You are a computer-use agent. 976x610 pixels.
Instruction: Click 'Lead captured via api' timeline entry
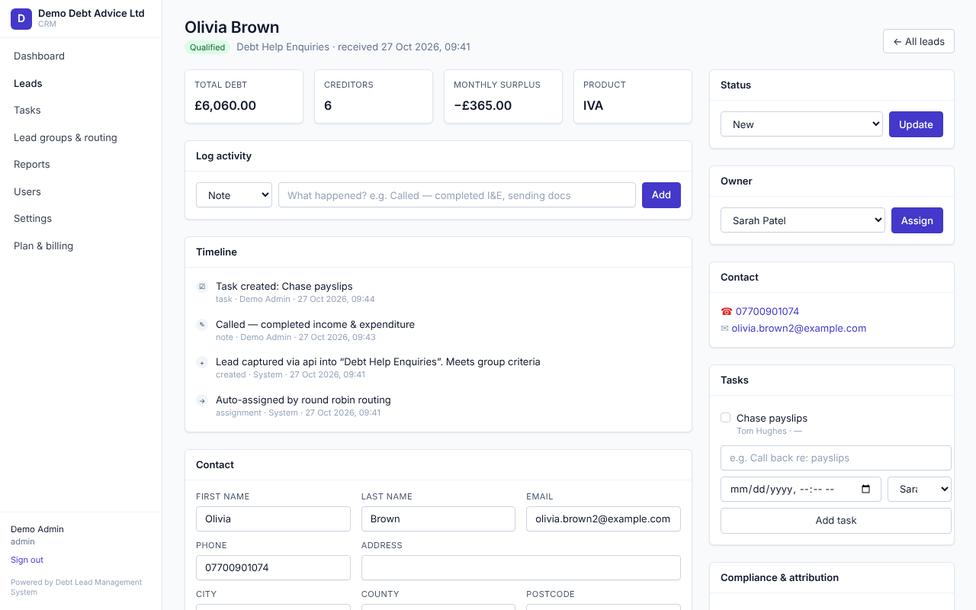pyautogui.click(x=378, y=362)
